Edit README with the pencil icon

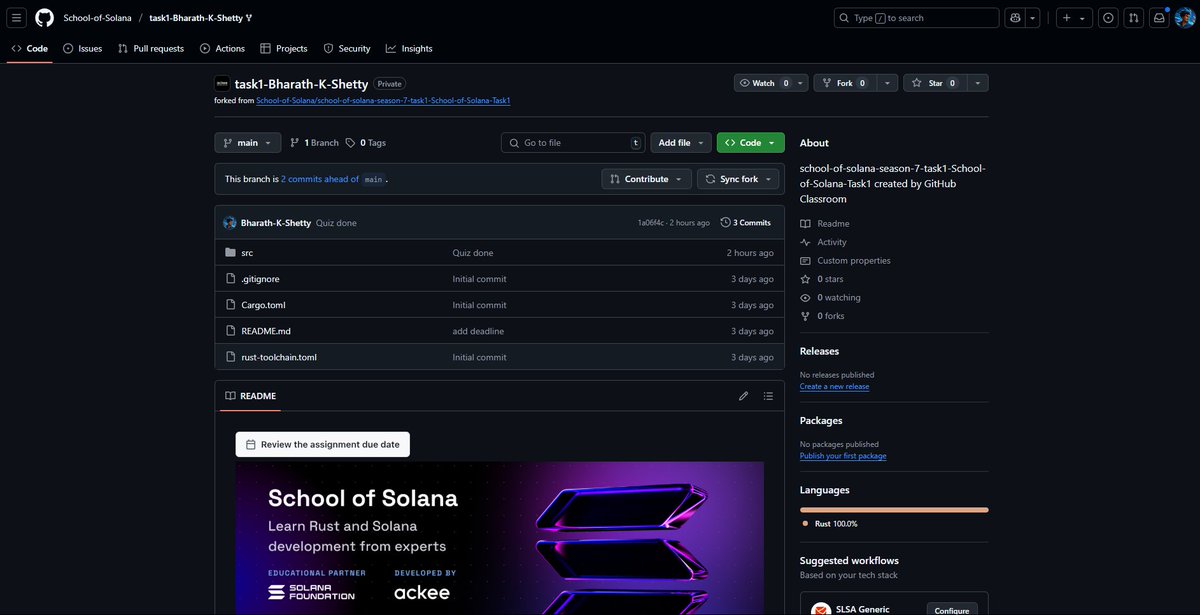[x=743, y=396]
